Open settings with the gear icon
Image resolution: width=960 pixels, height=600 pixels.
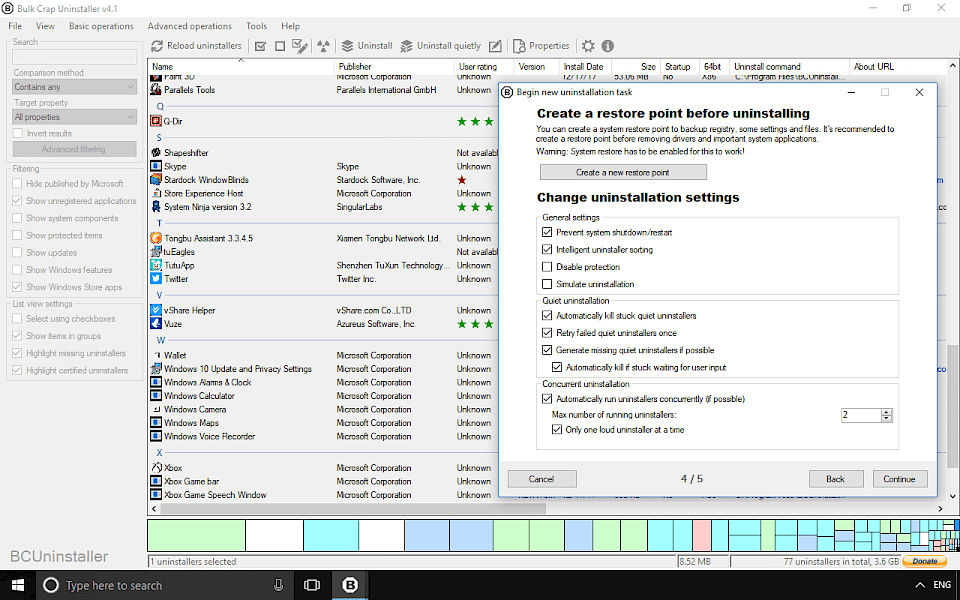(x=588, y=46)
